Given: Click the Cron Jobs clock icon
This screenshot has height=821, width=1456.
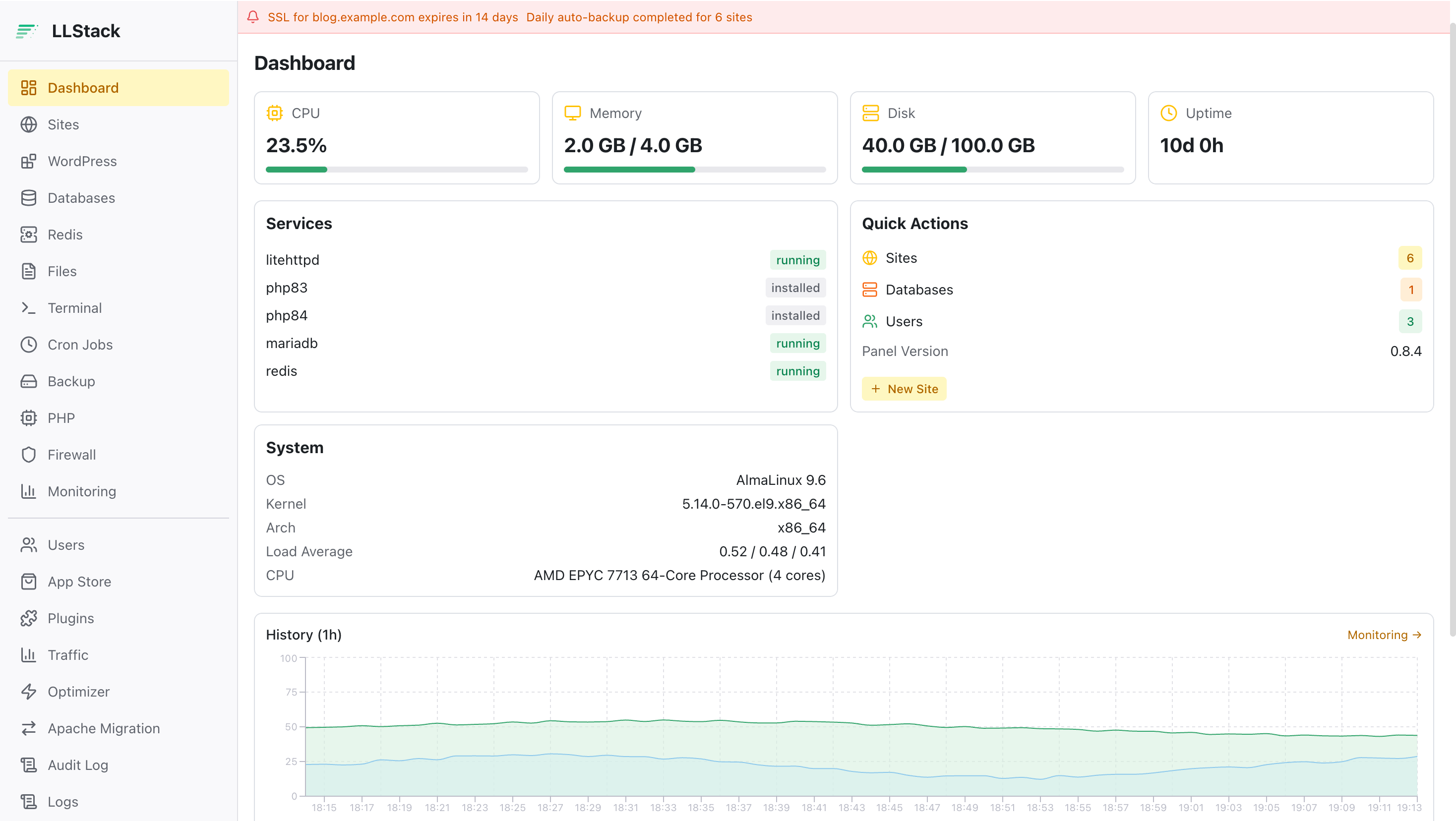Looking at the screenshot, I should 28,345.
